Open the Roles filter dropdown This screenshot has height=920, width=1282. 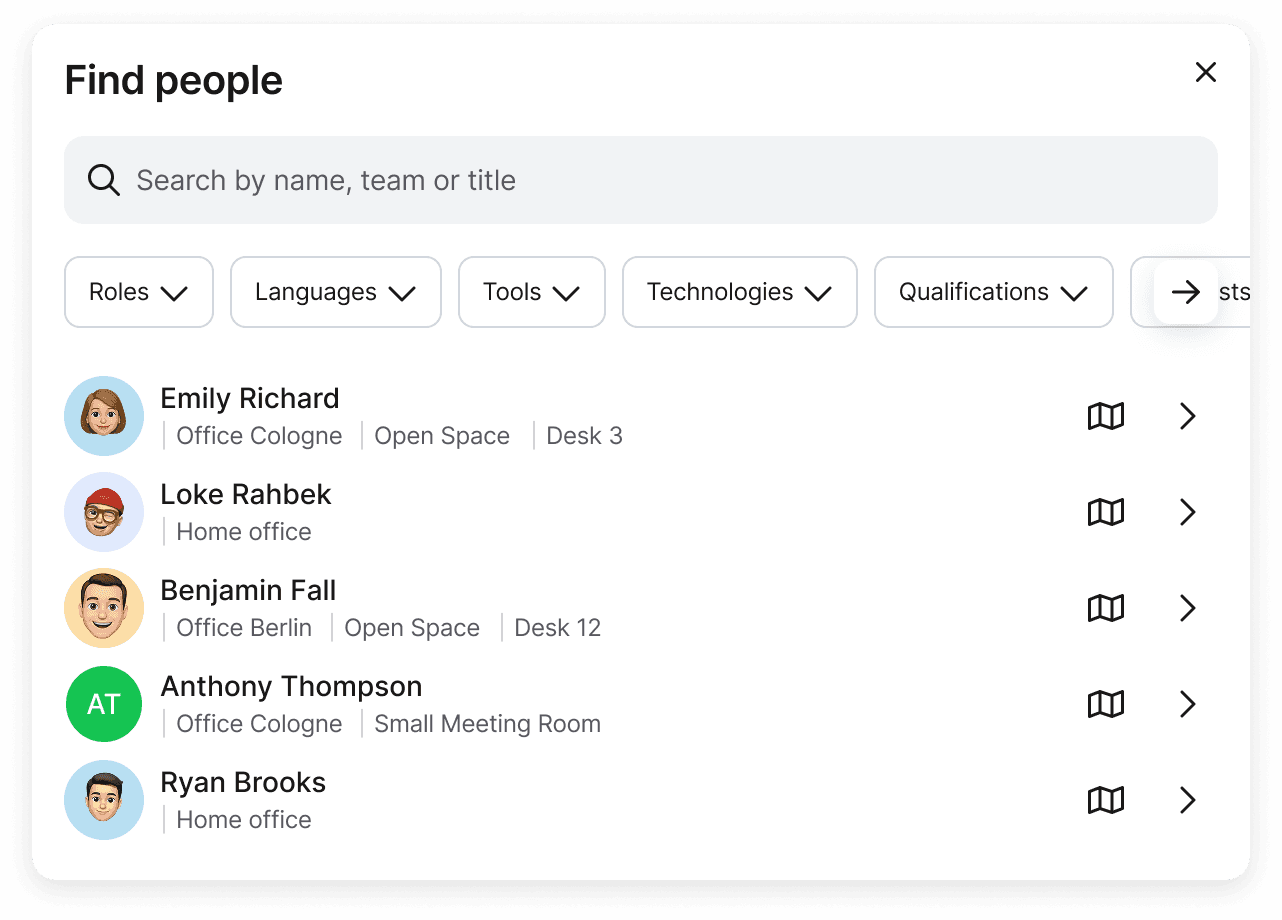click(138, 292)
